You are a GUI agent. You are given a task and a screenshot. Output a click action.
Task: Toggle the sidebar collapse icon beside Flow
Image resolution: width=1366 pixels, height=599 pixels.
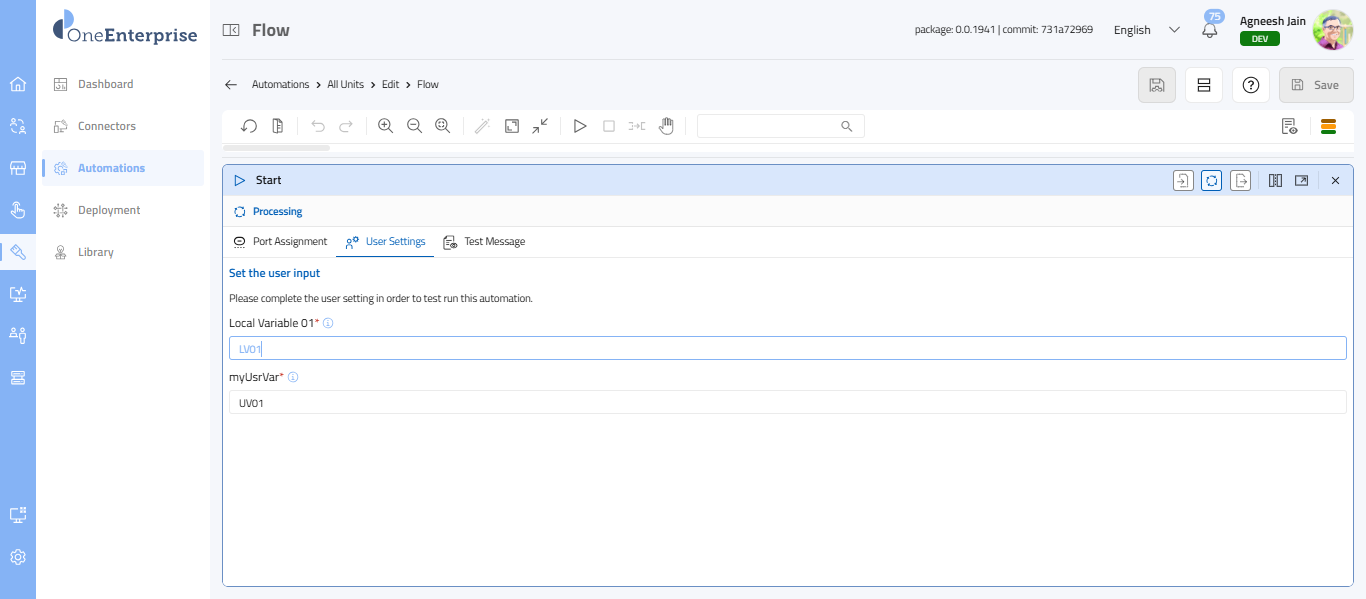pos(231,30)
